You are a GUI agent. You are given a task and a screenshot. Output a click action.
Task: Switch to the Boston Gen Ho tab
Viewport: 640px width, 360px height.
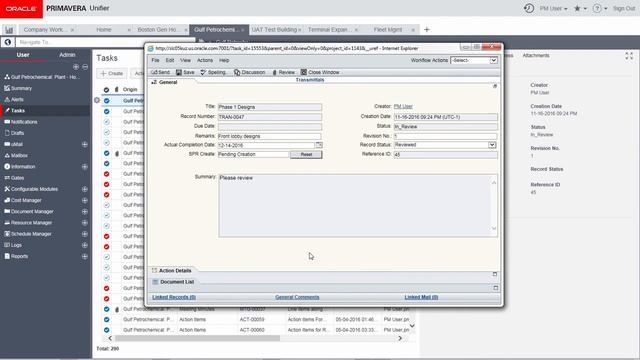pos(158,30)
